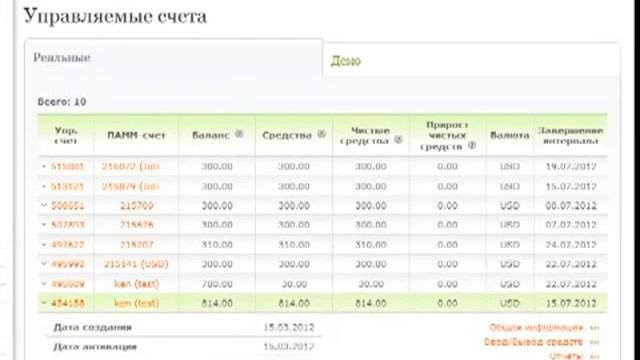Open Ввод/Вывод средств link
Image resolution: width=640 pixels, height=360 pixels.
click(x=533, y=342)
